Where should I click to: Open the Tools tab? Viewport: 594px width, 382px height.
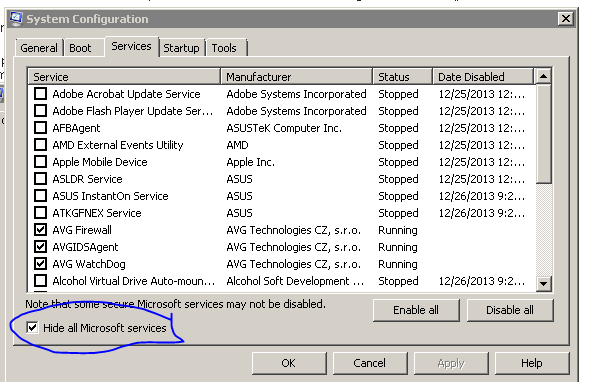click(226, 48)
